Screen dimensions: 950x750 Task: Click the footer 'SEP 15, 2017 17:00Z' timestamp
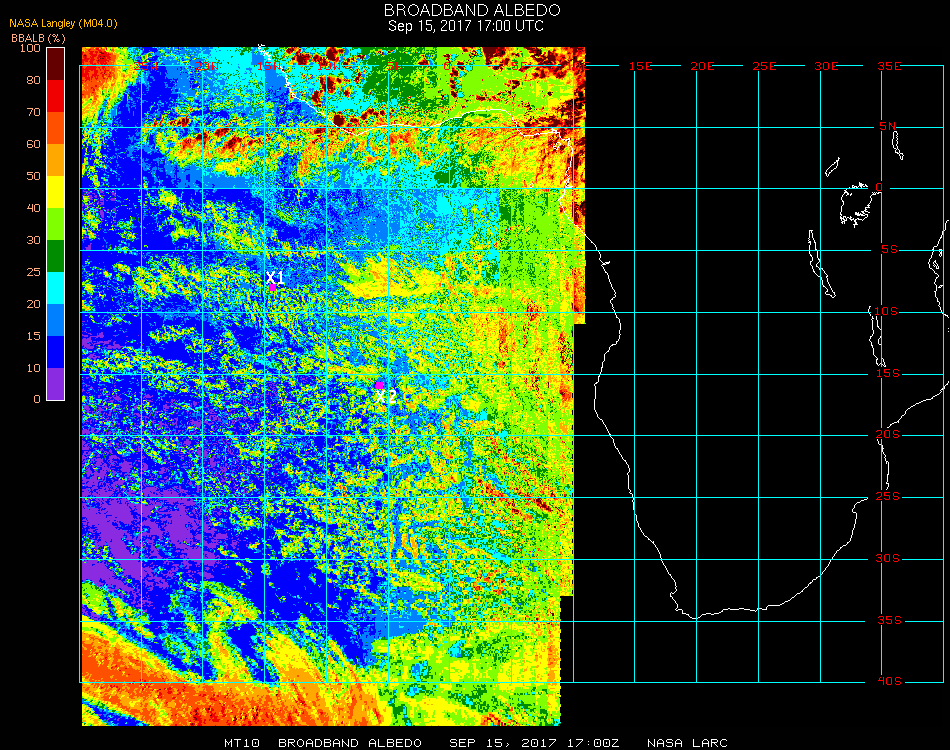tap(534, 743)
